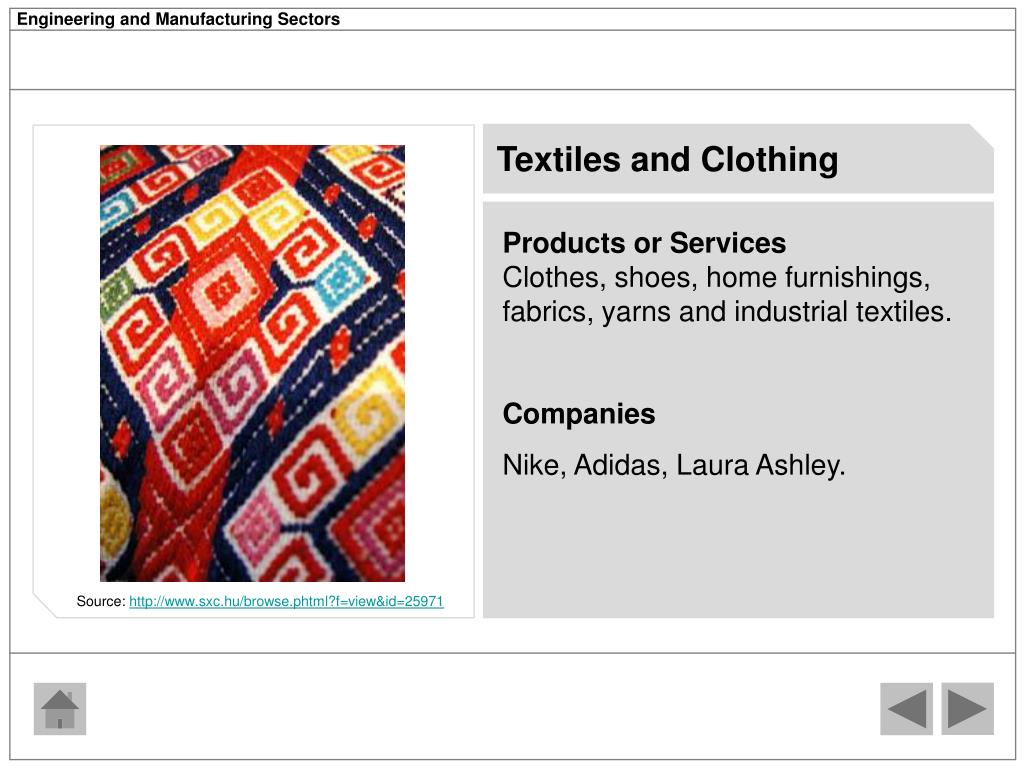Open the sxc.hu source hyperlink

tap(286, 601)
